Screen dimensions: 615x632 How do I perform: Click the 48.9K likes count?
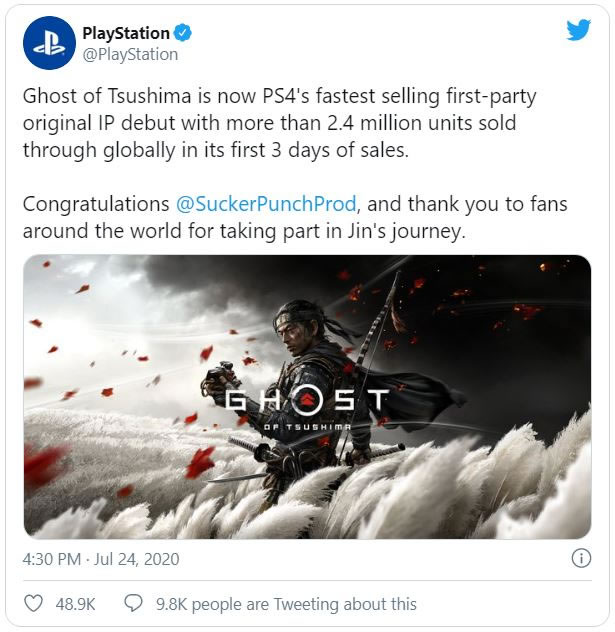tap(75, 604)
